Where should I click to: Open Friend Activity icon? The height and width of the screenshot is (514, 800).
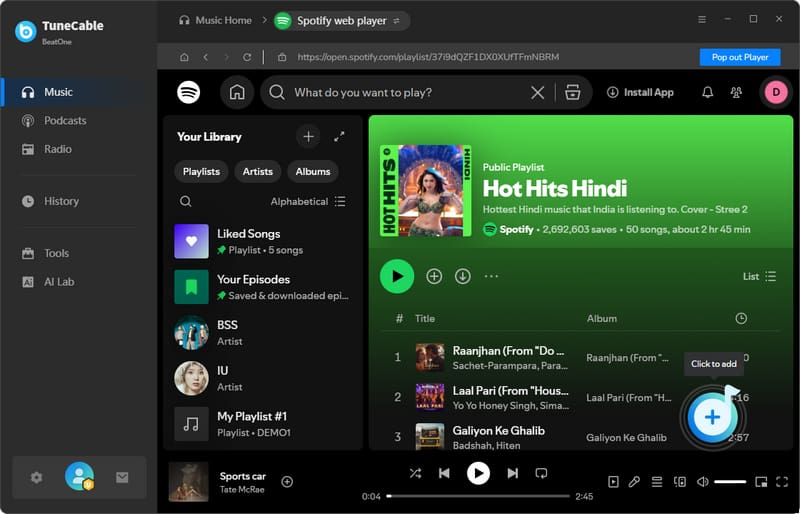pos(736,92)
